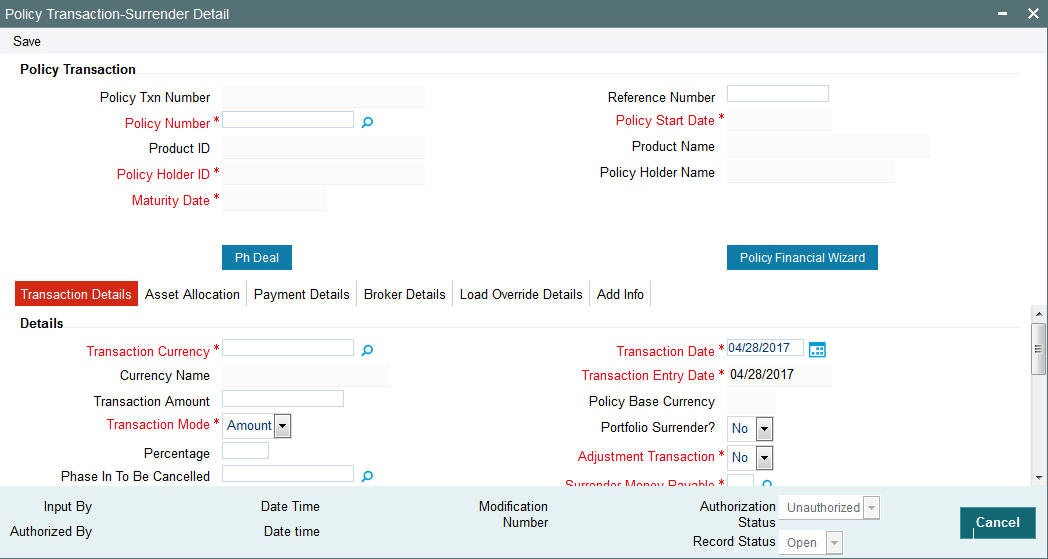Open the Authorization Status dropdown
1048x559 pixels.
pyautogui.click(x=872, y=508)
